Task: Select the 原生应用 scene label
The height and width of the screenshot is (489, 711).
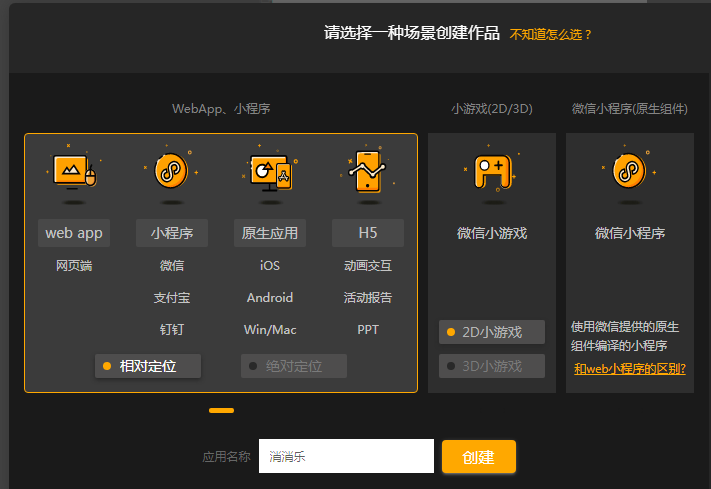Action: (270, 233)
